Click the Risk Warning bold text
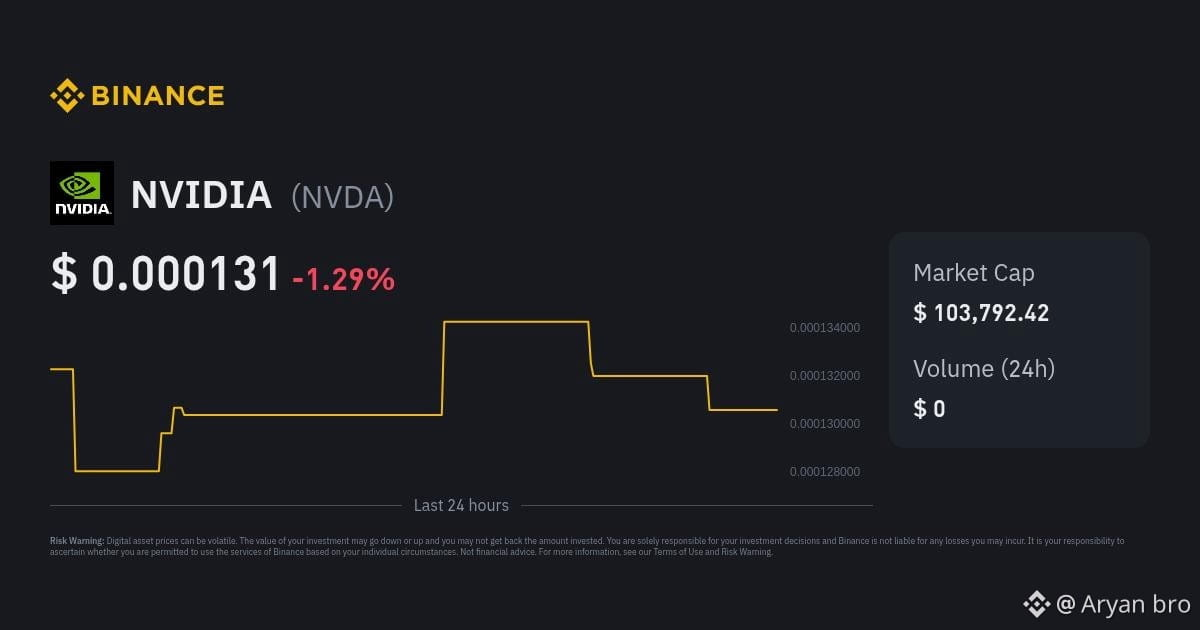Image resolution: width=1200 pixels, height=630 pixels. click(x=77, y=541)
